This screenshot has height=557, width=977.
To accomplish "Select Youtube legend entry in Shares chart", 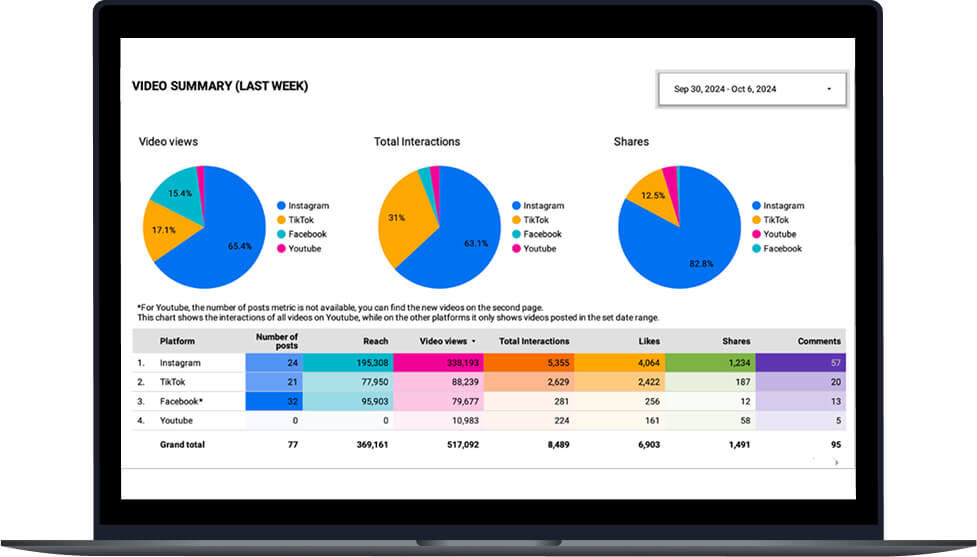I will click(x=780, y=234).
